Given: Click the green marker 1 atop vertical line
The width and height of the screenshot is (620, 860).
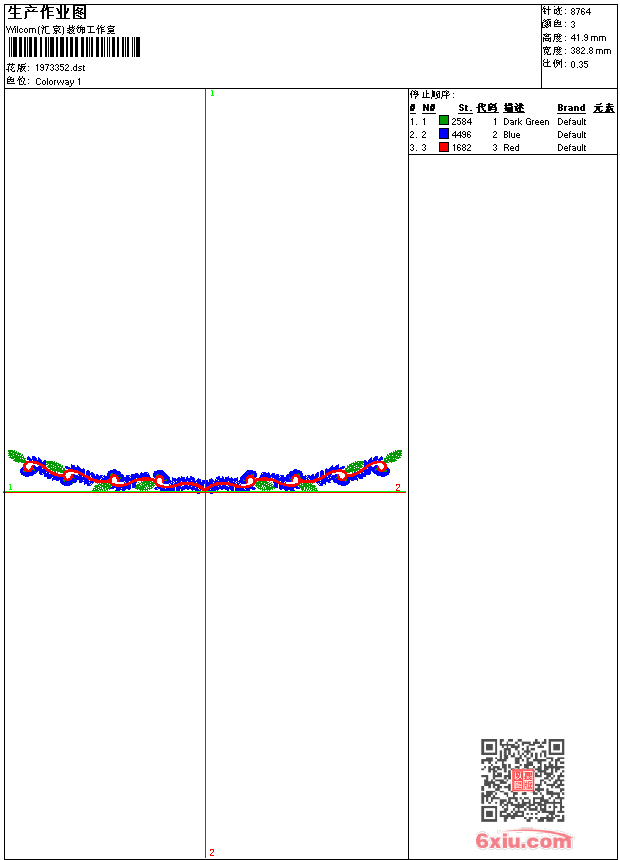Looking at the screenshot, I should [x=212, y=93].
